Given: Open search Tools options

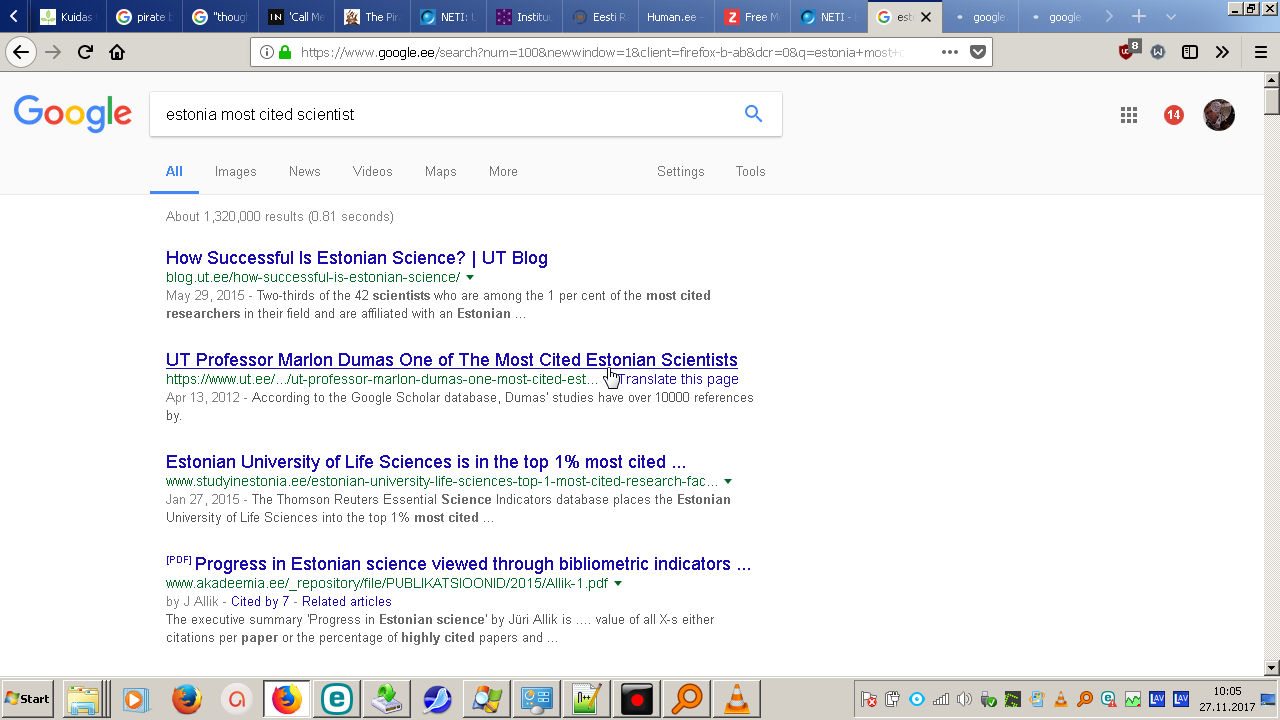Looking at the screenshot, I should [x=751, y=171].
